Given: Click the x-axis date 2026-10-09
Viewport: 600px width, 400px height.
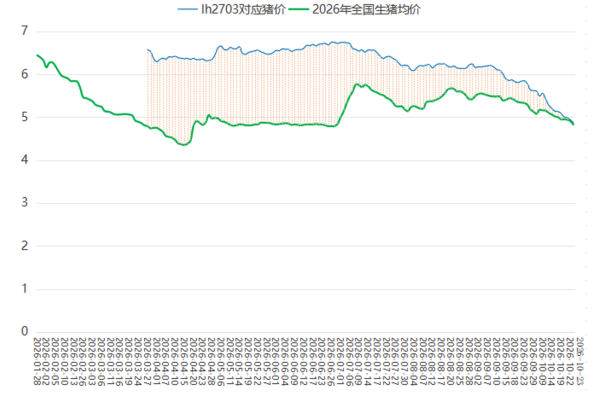Looking at the screenshot, I should 542,361.
